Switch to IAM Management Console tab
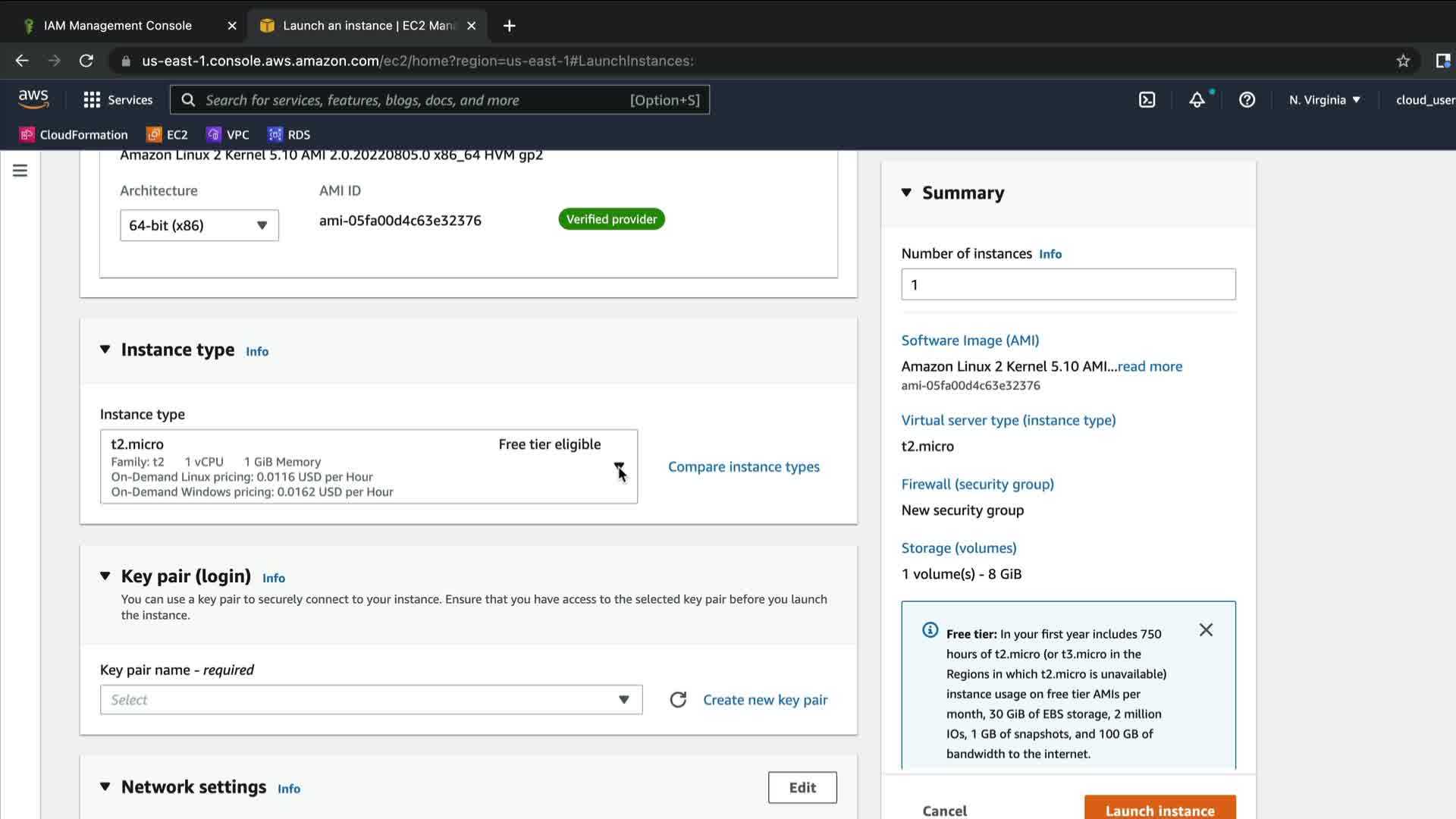Screen dimensions: 1456x819 [x=118, y=26]
